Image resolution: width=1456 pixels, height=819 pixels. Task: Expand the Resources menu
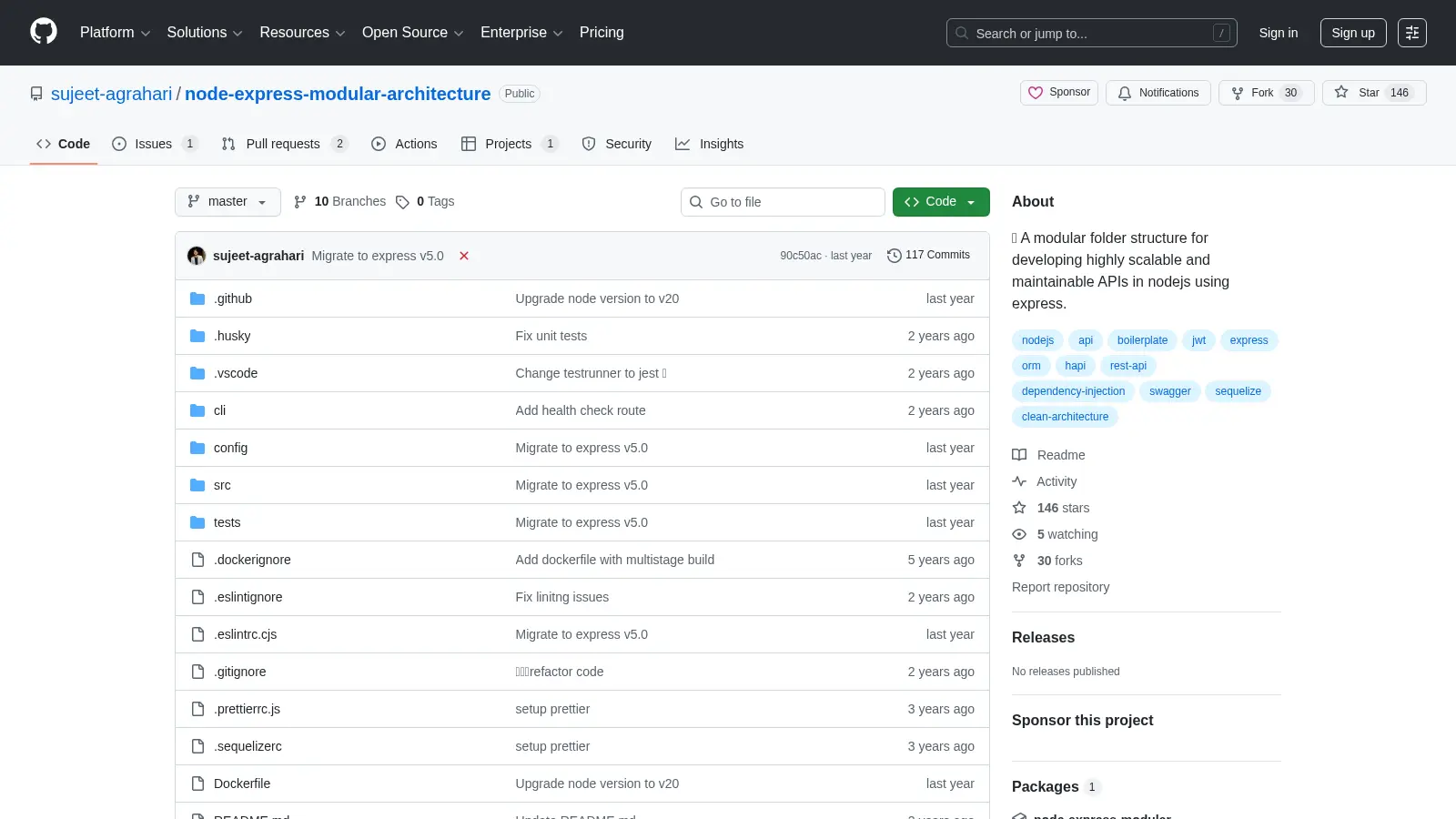302,33
